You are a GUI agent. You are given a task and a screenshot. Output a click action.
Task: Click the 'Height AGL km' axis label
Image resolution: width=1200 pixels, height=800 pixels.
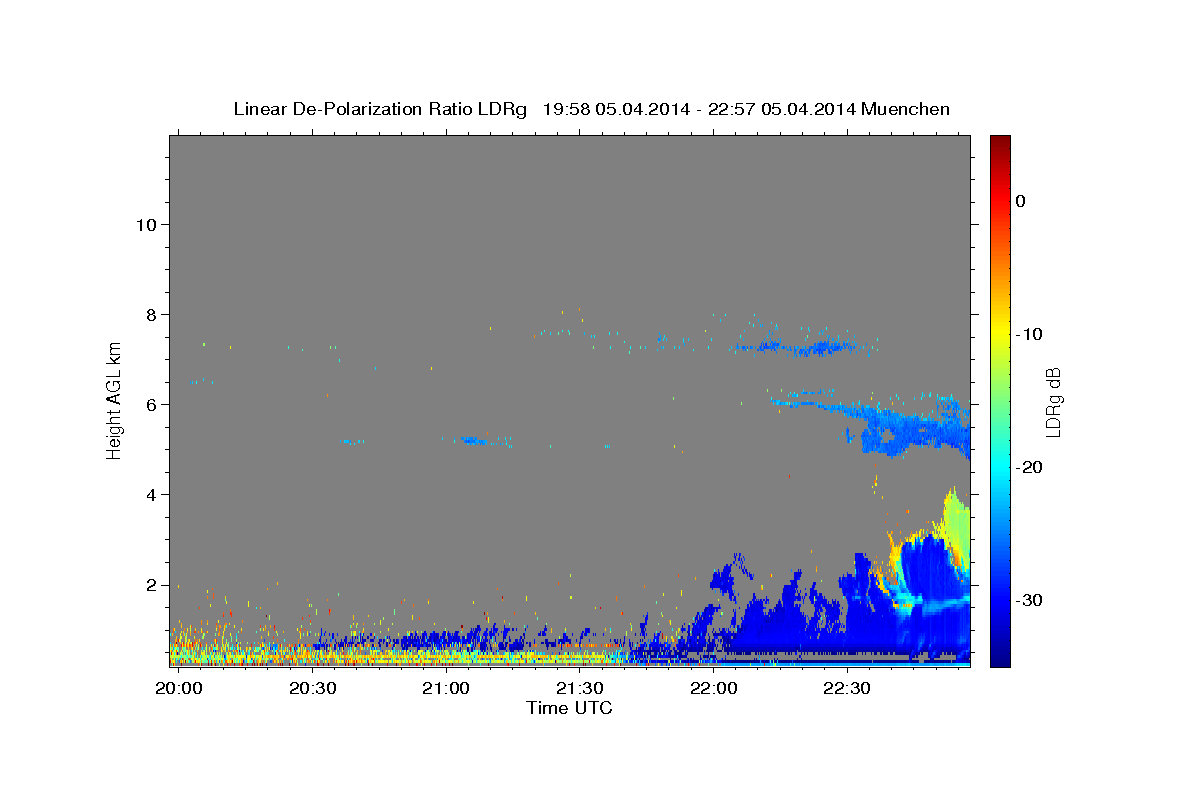[x=115, y=400]
